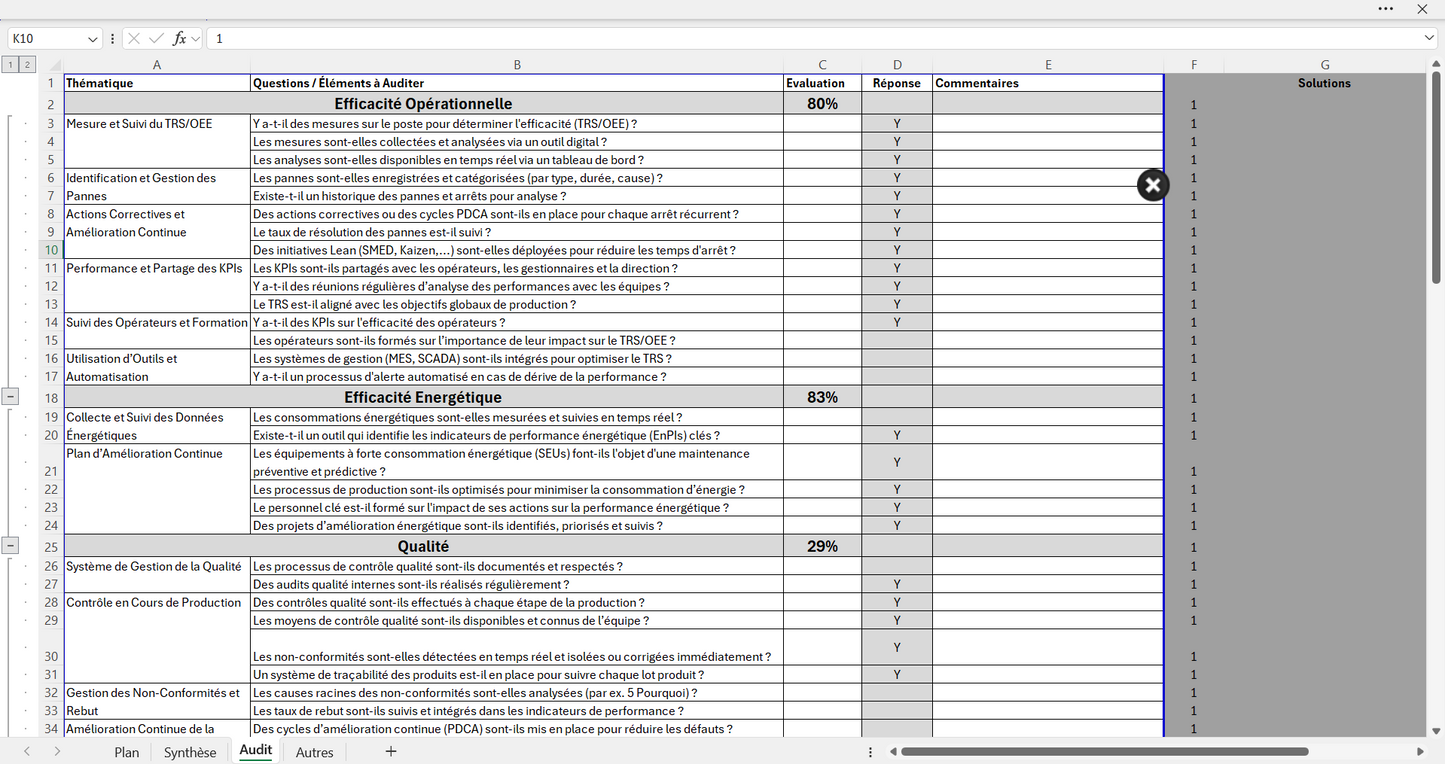Image resolution: width=1445 pixels, height=764 pixels.
Task: Click the horizontal scrollbar right arrow
Action: 1420,751
